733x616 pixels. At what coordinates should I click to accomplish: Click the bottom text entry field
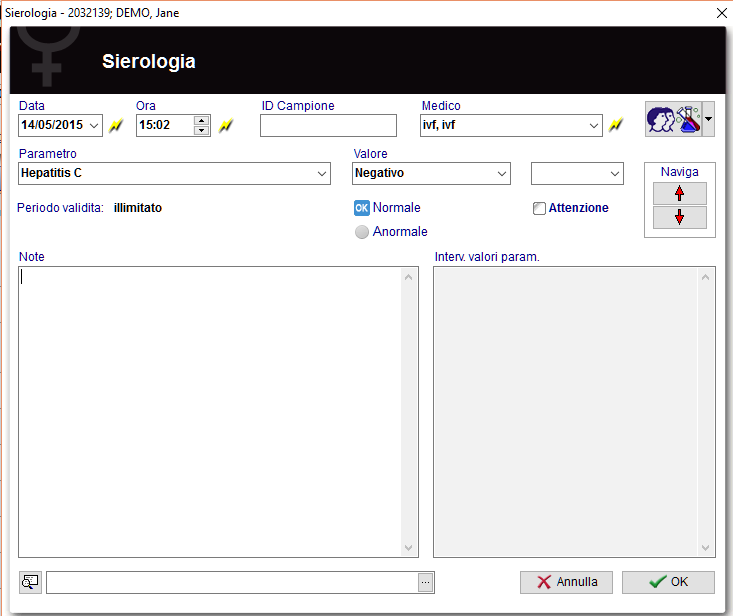[232, 582]
